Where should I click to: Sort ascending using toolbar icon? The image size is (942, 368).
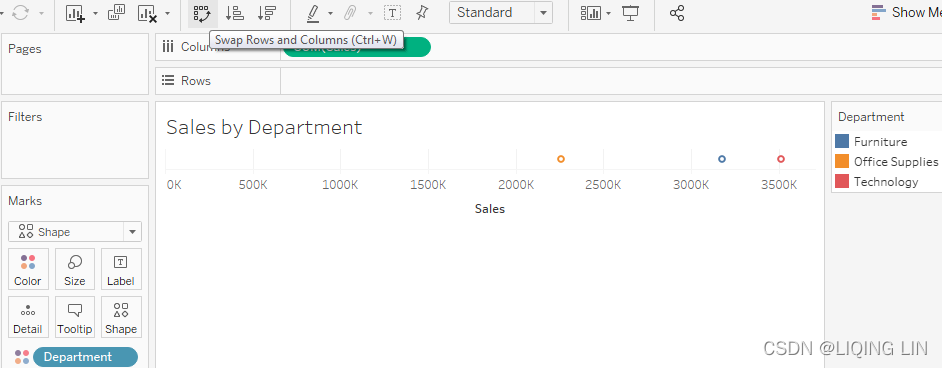coord(234,13)
